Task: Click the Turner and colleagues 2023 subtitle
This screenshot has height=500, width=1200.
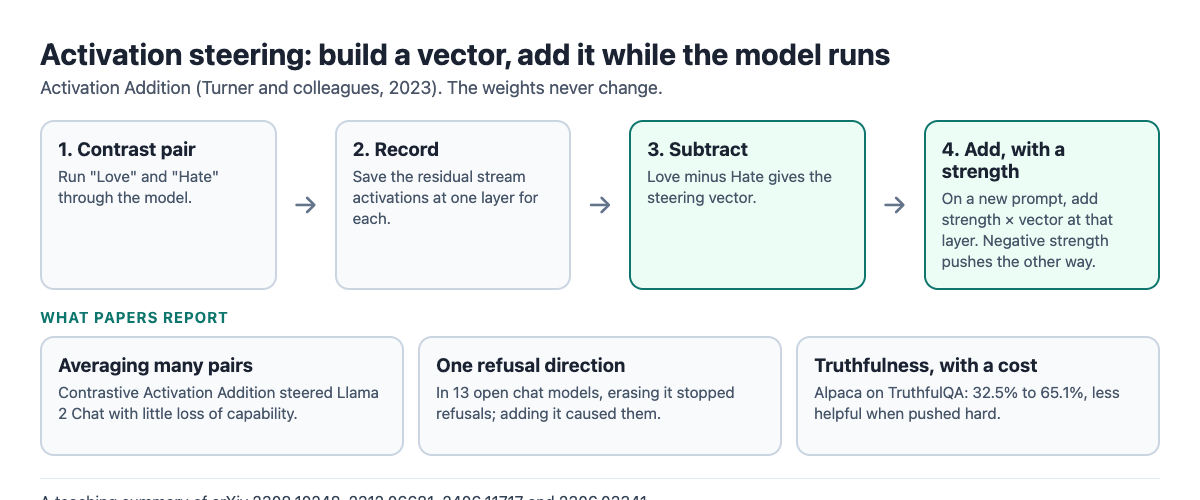Action: [x=351, y=88]
